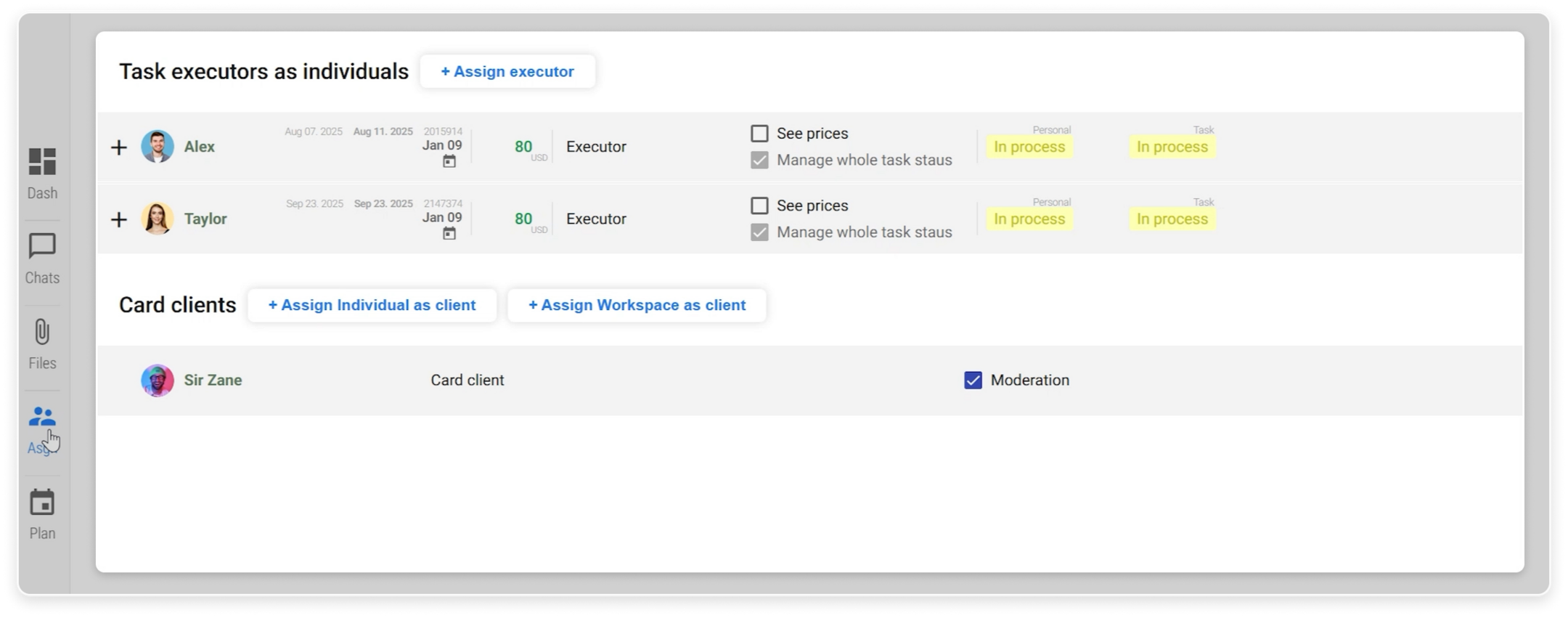Open the Plan calendar sidebar icon
This screenshot has width=1568, height=618.
(x=42, y=503)
